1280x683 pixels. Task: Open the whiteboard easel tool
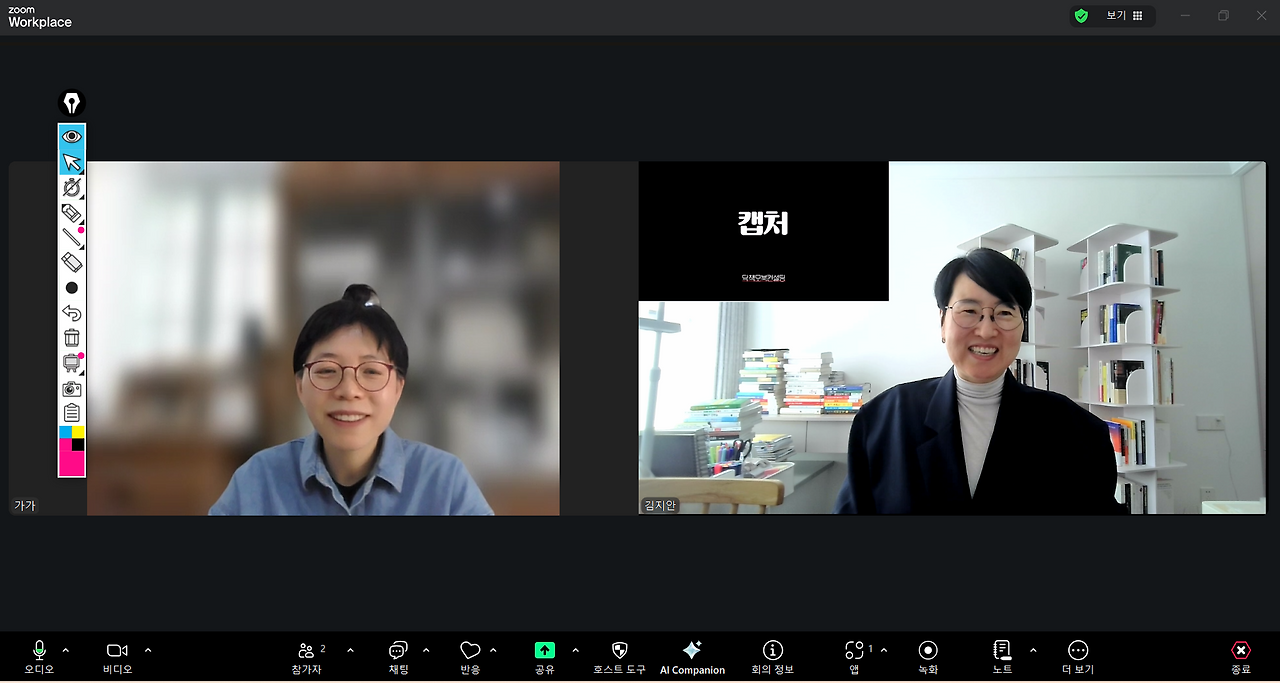pos(72,363)
